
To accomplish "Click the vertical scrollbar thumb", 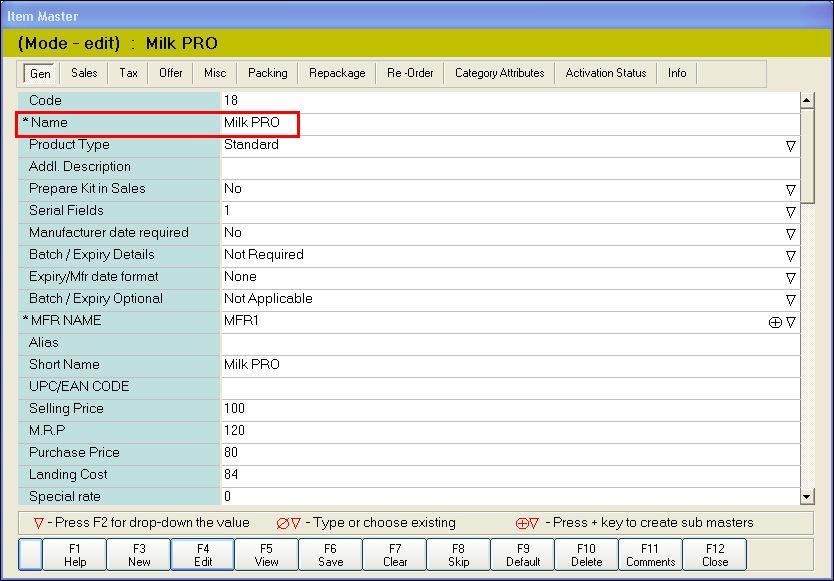I will (x=807, y=156).
